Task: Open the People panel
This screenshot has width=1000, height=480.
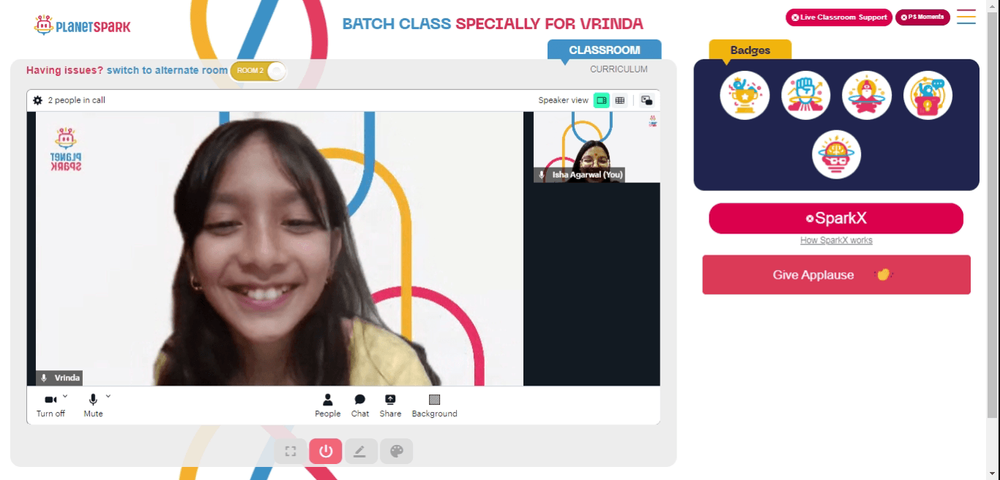Action: 327,405
